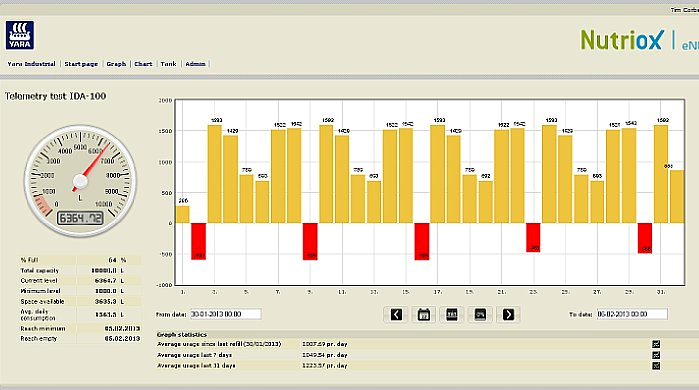Select the 'Current level' row label
The width and height of the screenshot is (699, 390).
click(x=39, y=281)
